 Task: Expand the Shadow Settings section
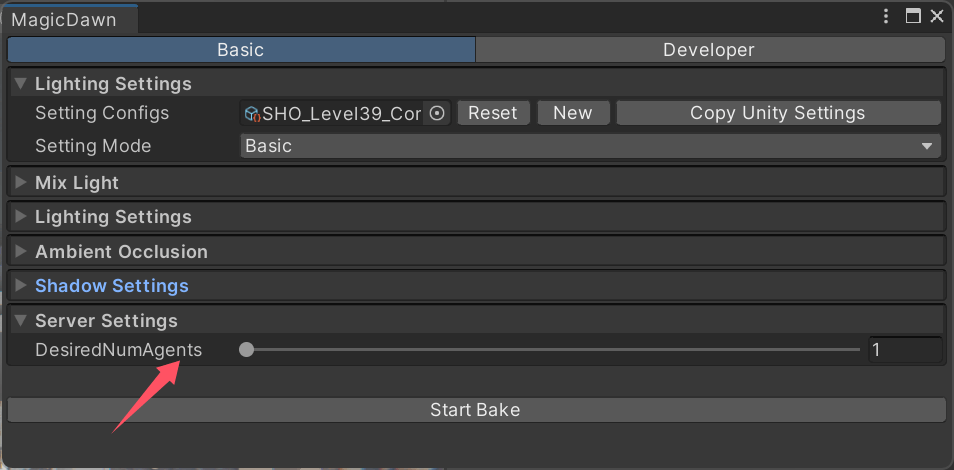coord(20,286)
